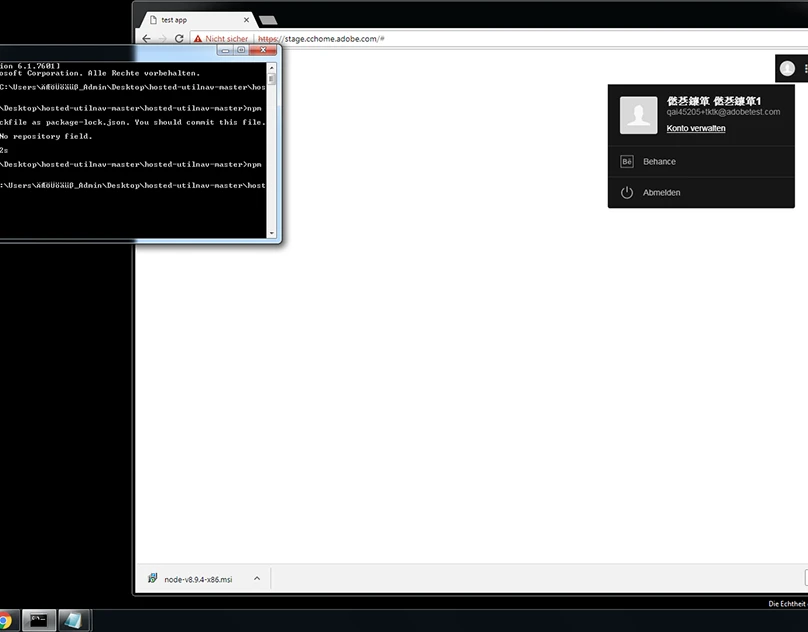The height and width of the screenshot is (632, 808).
Task: Click the profile avatar icon in header
Action: point(787,68)
